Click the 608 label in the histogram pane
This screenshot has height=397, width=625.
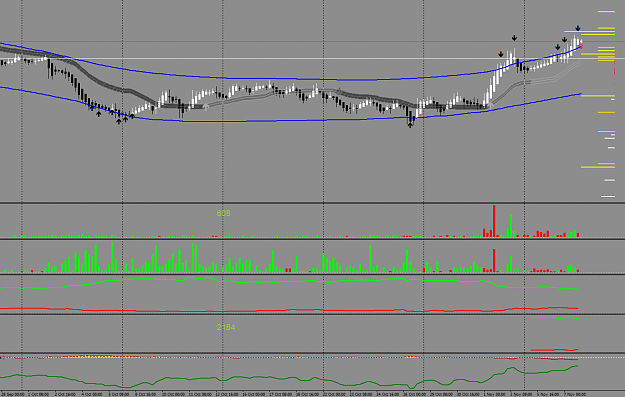click(223, 213)
